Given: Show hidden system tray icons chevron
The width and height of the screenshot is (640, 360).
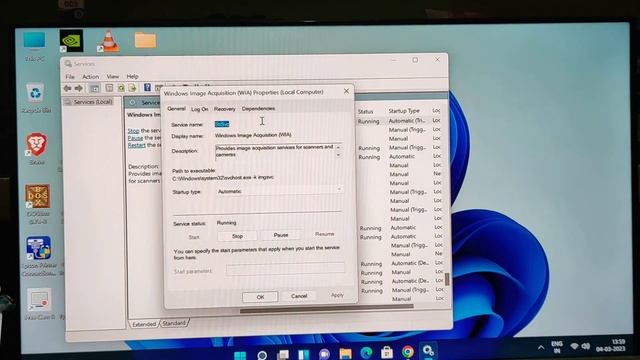Looking at the screenshot, I should (x=541, y=347).
